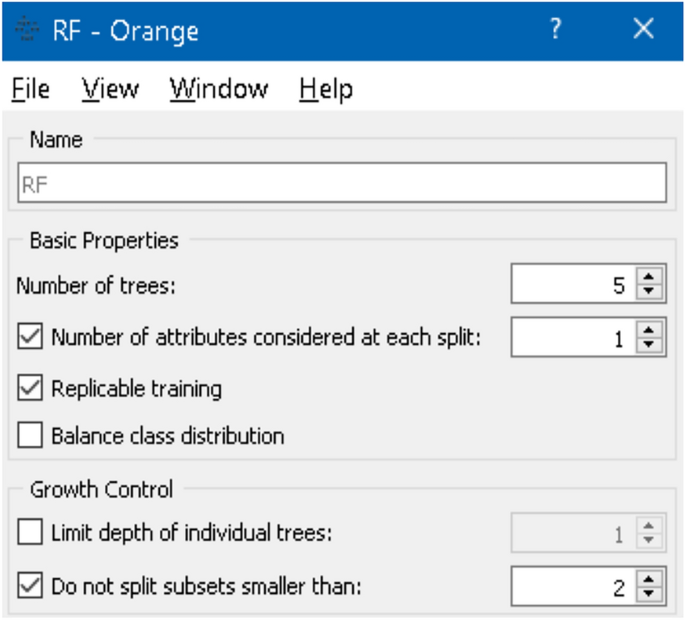Increase attributes per split with up arrow
The height and width of the screenshot is (620, 685).
point(650,331)
